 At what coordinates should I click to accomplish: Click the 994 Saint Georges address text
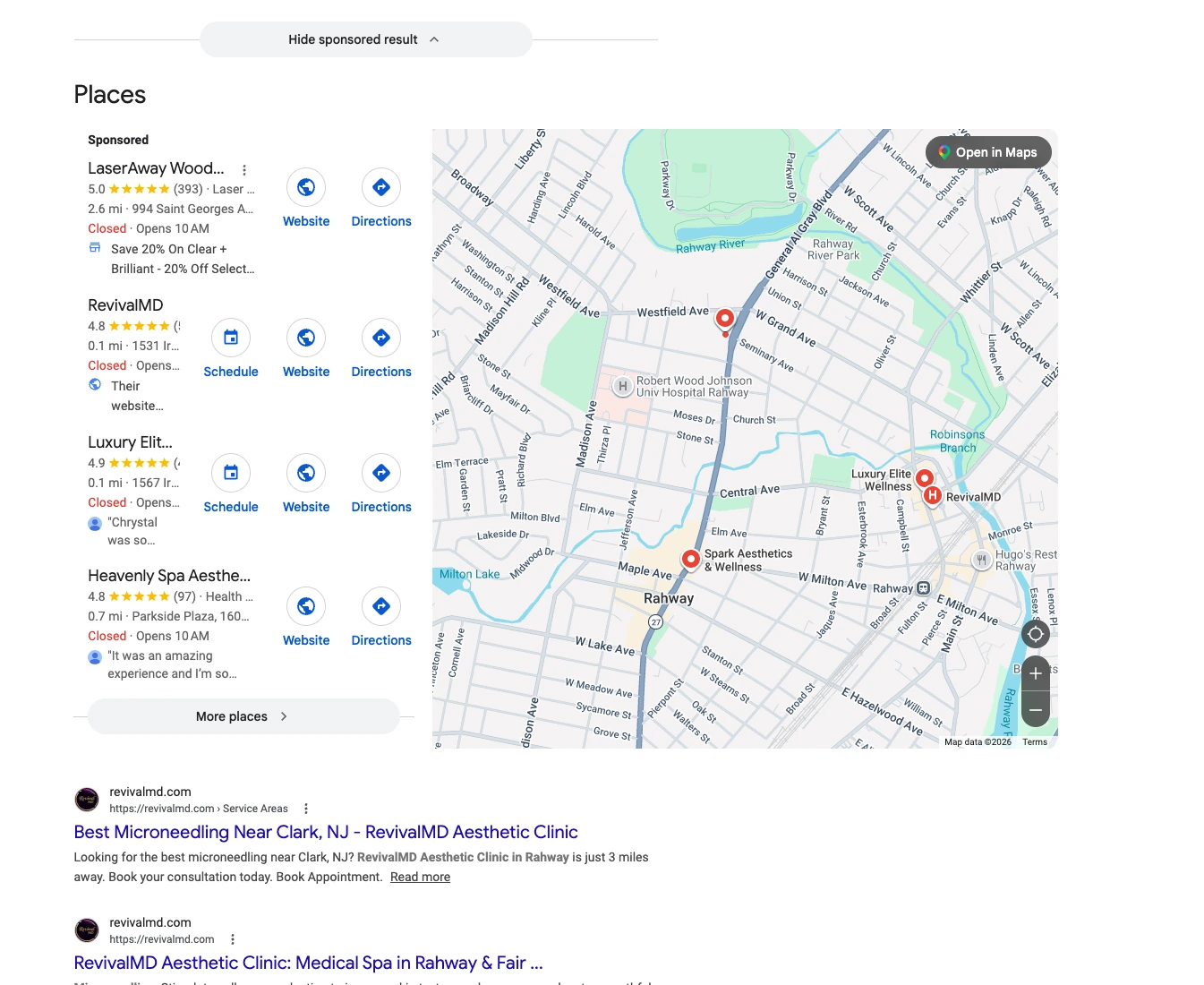pos(192,209)
